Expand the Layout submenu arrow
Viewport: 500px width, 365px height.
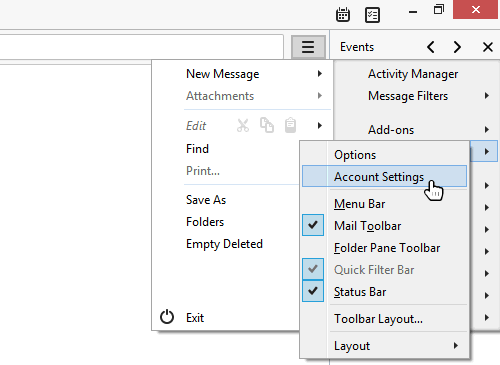[x=456, y=346]
